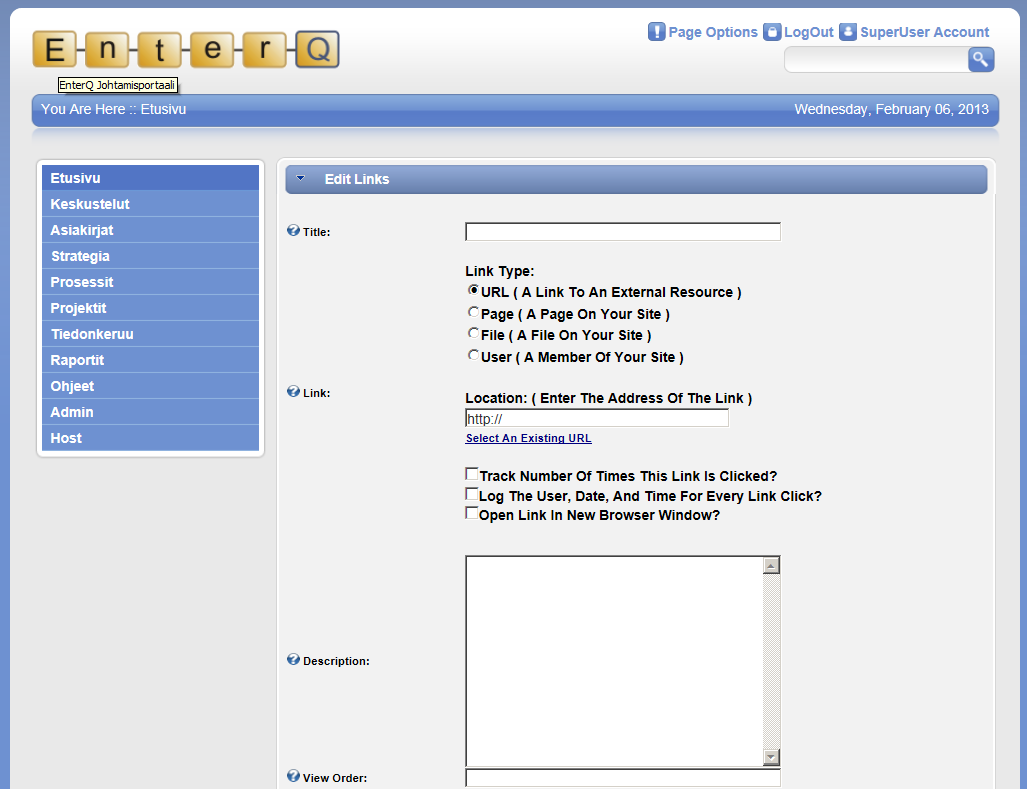Image resolution: width=1027 pixels, height=789 pixels.
Task: Focus the Location http:// input field
Action: (597, 418)
